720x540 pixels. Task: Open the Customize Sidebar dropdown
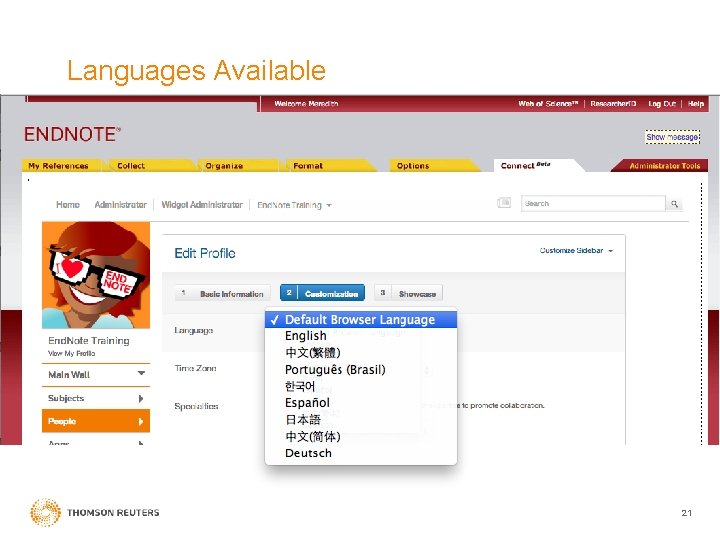click(x=576, y=251)
